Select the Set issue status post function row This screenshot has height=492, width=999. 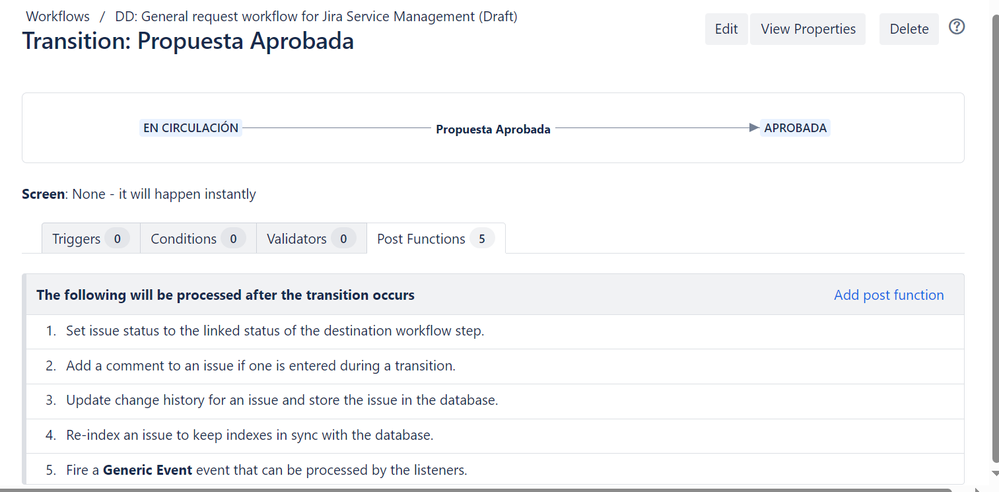[494, 331]
